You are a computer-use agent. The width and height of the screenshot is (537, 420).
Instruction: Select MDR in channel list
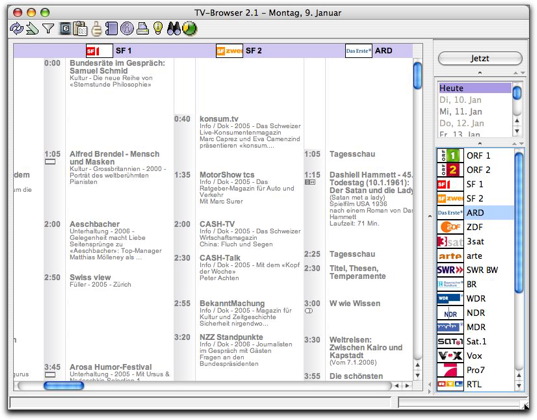point(475,327)
